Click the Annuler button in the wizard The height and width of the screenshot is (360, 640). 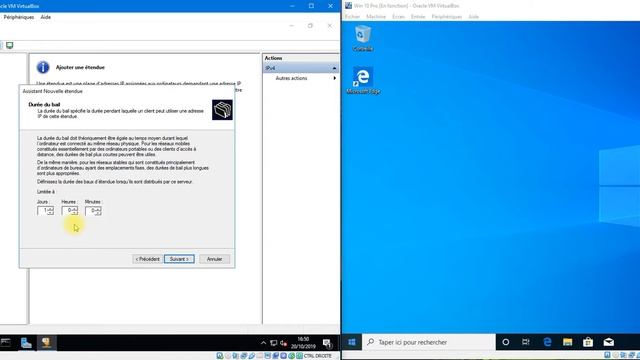coord(214,259)
